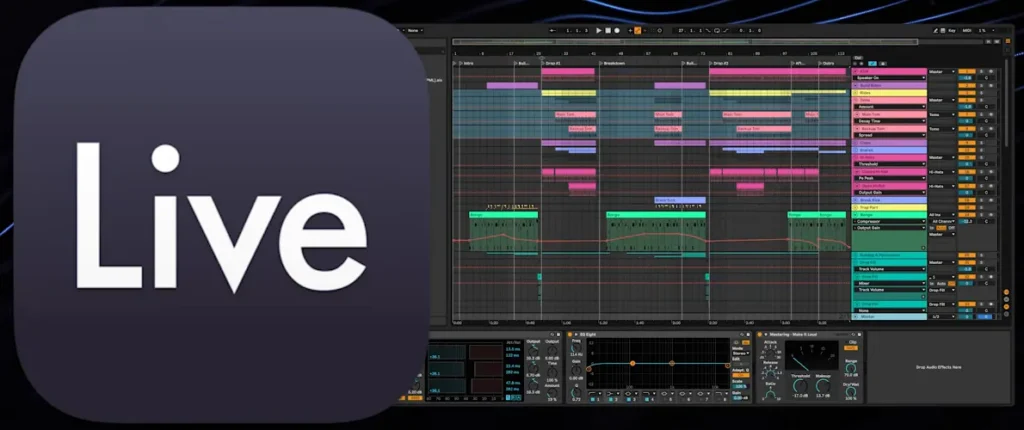
Task: Jump to the Outro locator
Action: 827,63
